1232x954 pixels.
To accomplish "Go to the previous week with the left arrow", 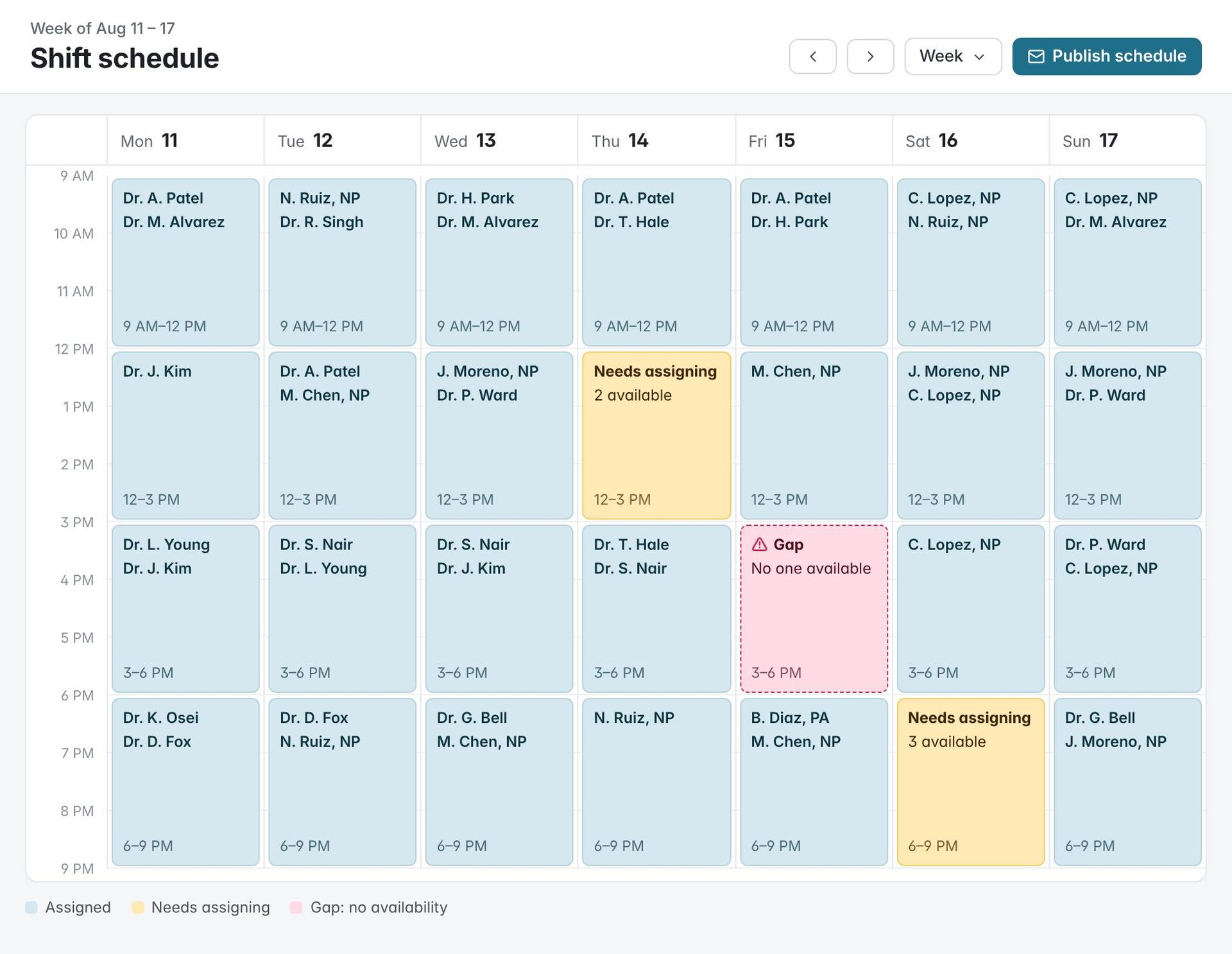I will (812, 56).
